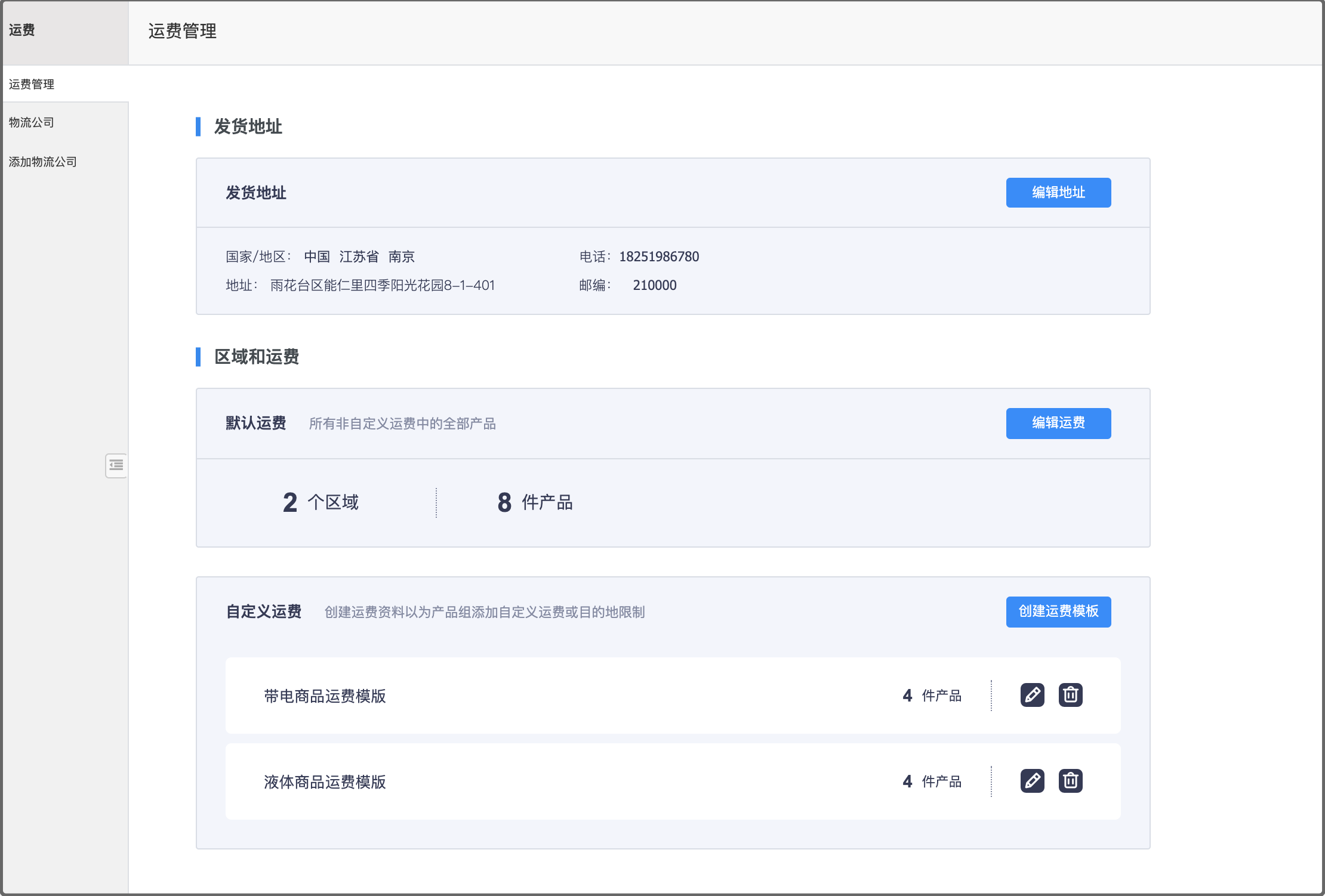Open 添加物流公司 sidebar item
Screen dimensions: 1325x896
point(42,162)
